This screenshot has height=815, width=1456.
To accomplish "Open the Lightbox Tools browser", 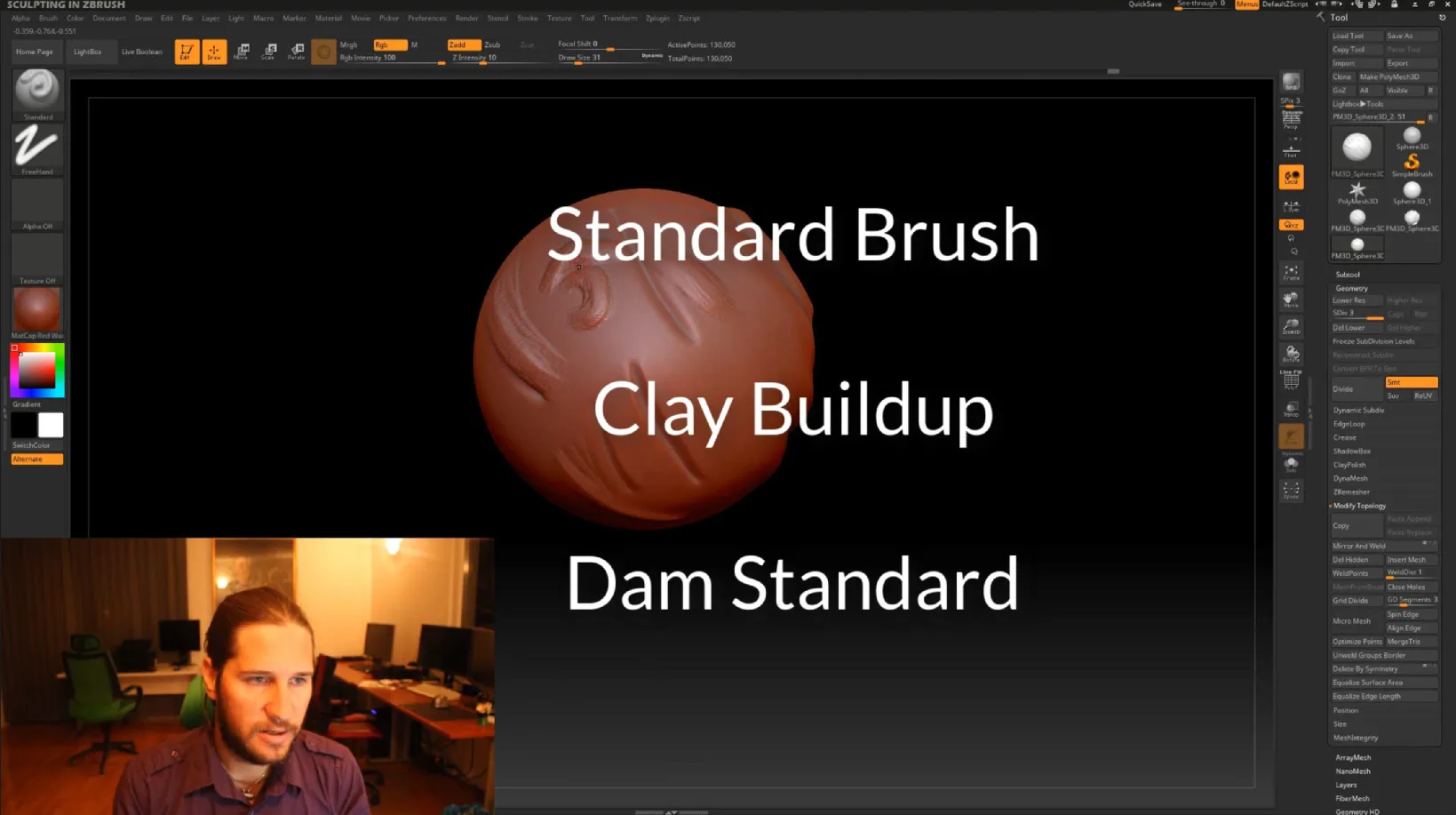I will click(x=1357, y=103).
